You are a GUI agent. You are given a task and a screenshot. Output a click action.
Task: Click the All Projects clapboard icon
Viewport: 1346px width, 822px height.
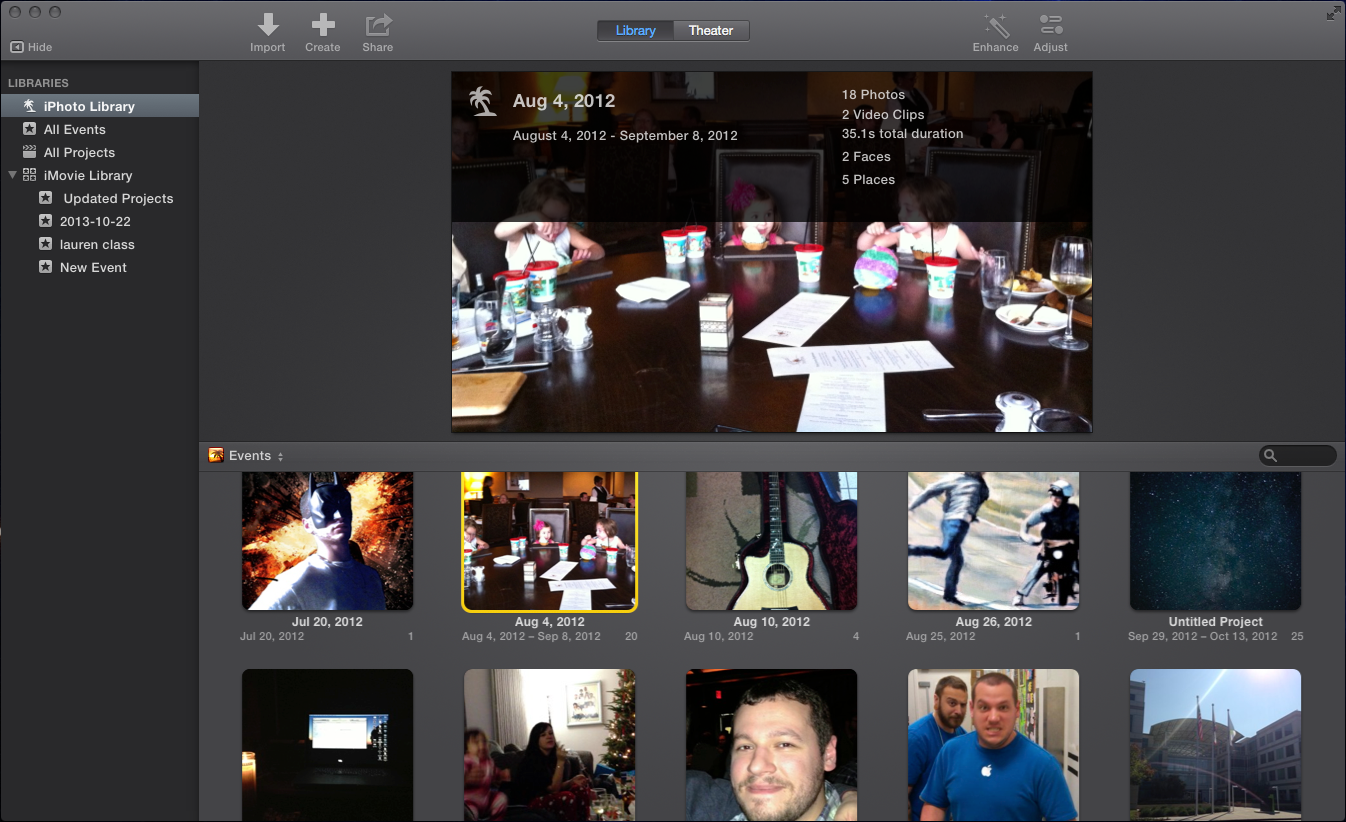pos(29,152)
